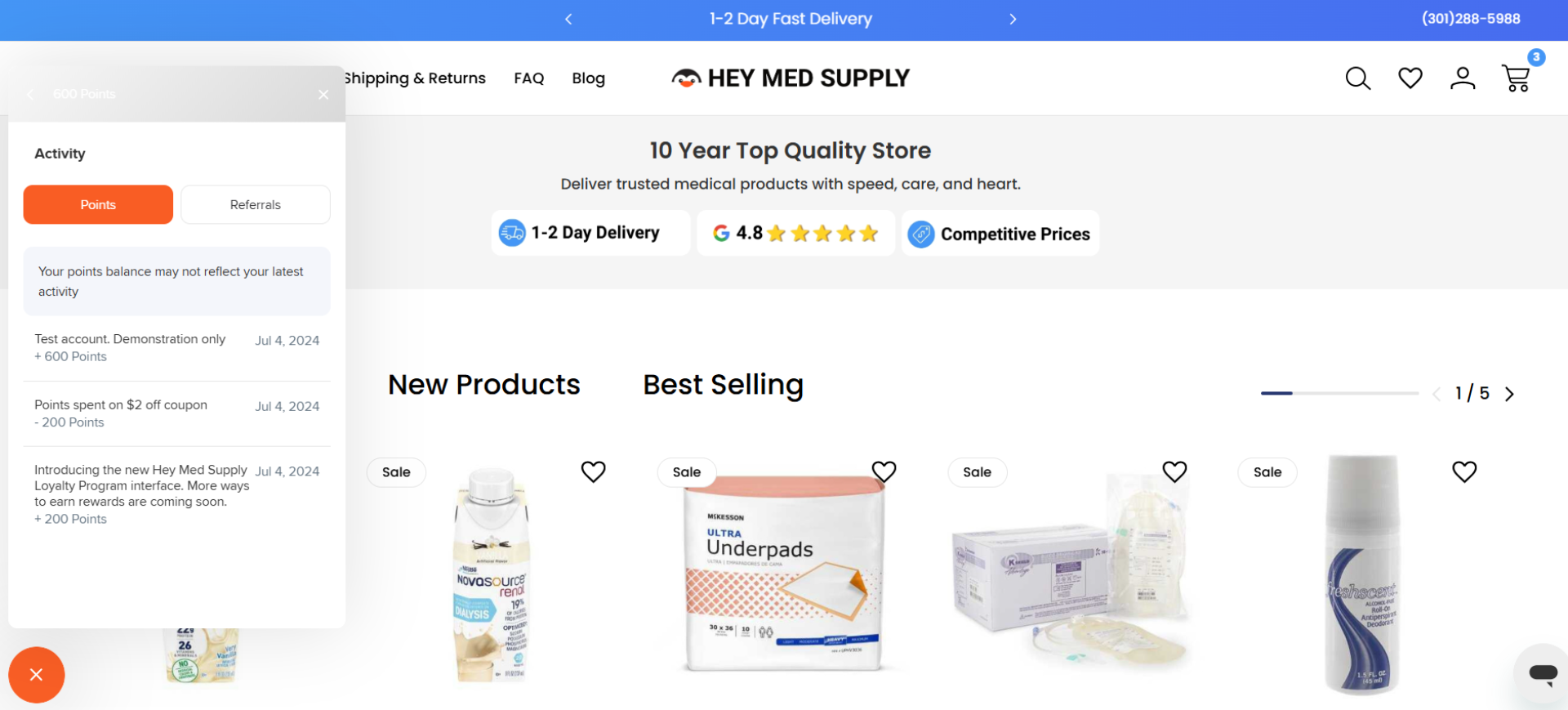The image size is (1568, 710).
Task: Open the Blog page
Action: [x=588, y=78]
